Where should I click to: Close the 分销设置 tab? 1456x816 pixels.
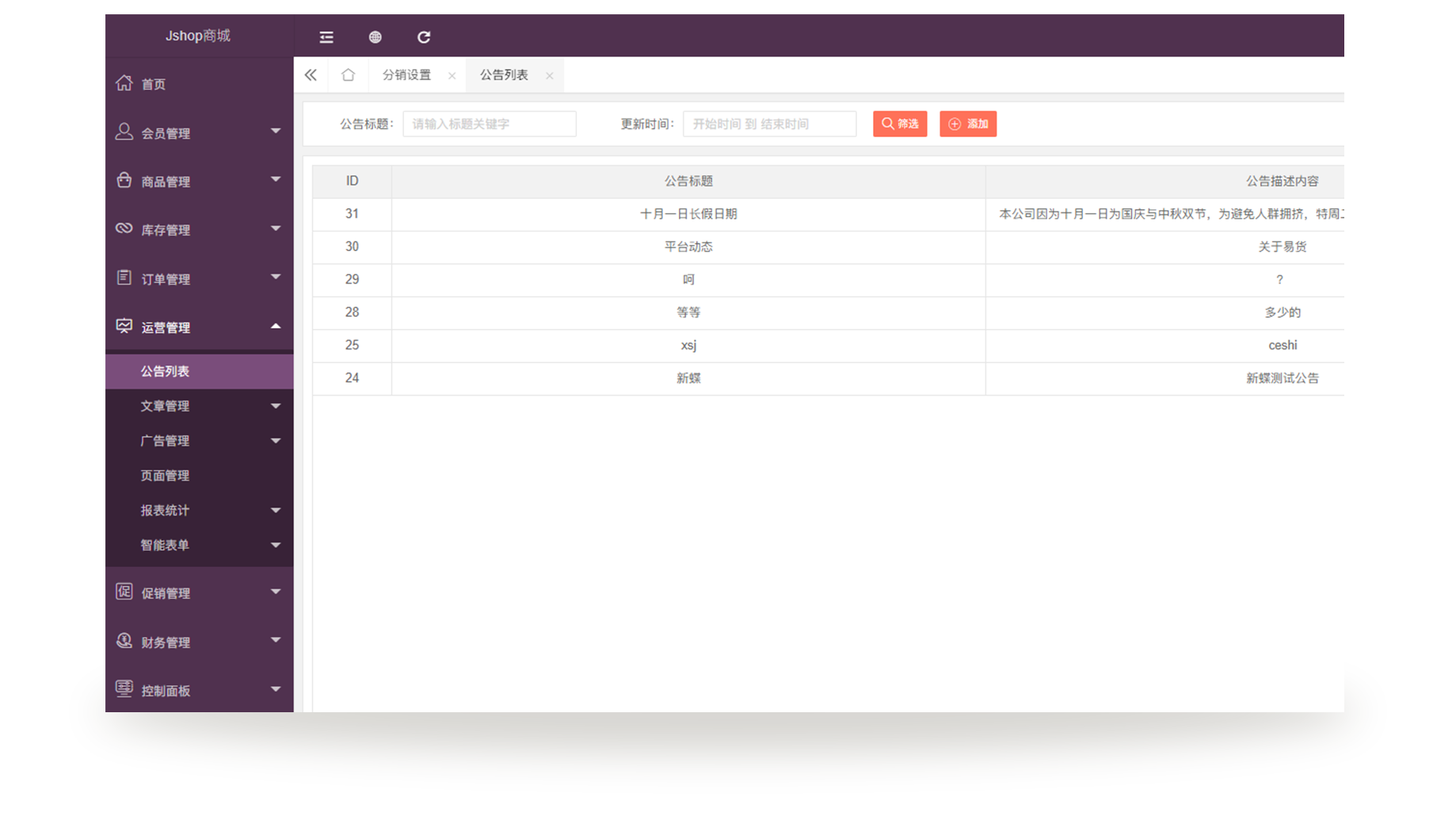(452, 76)
